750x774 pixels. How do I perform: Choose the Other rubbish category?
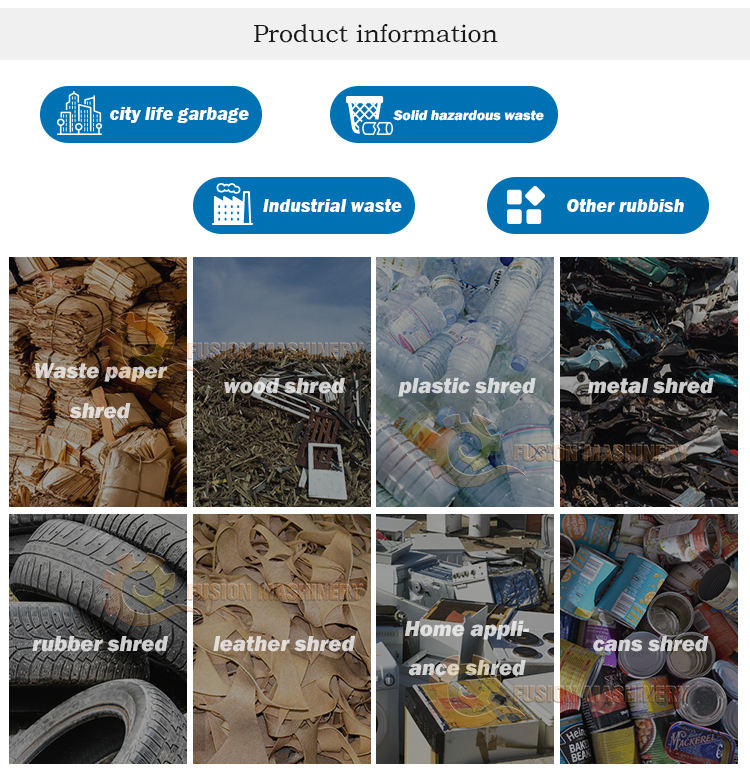pos(597,206)
